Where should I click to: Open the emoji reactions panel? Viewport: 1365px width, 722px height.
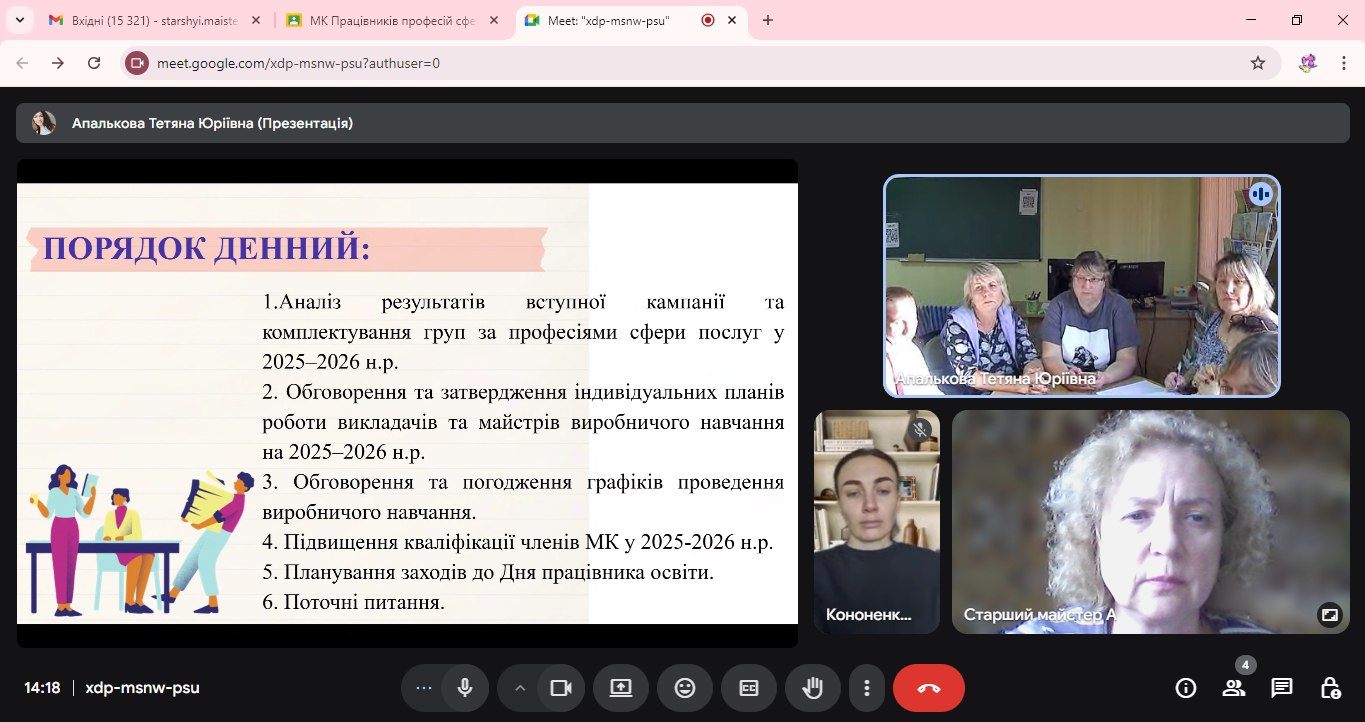click(684, 688)
